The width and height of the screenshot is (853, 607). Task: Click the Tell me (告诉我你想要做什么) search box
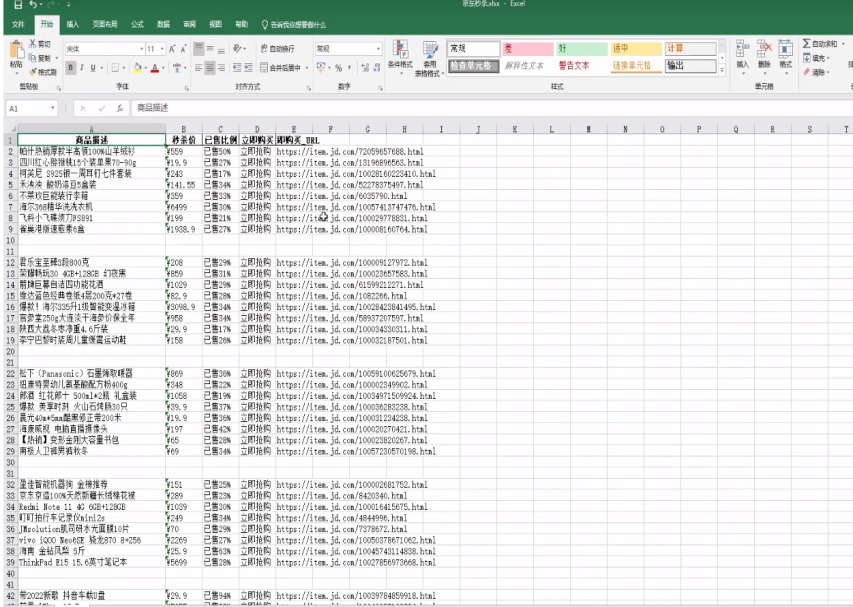pos(294,24)
